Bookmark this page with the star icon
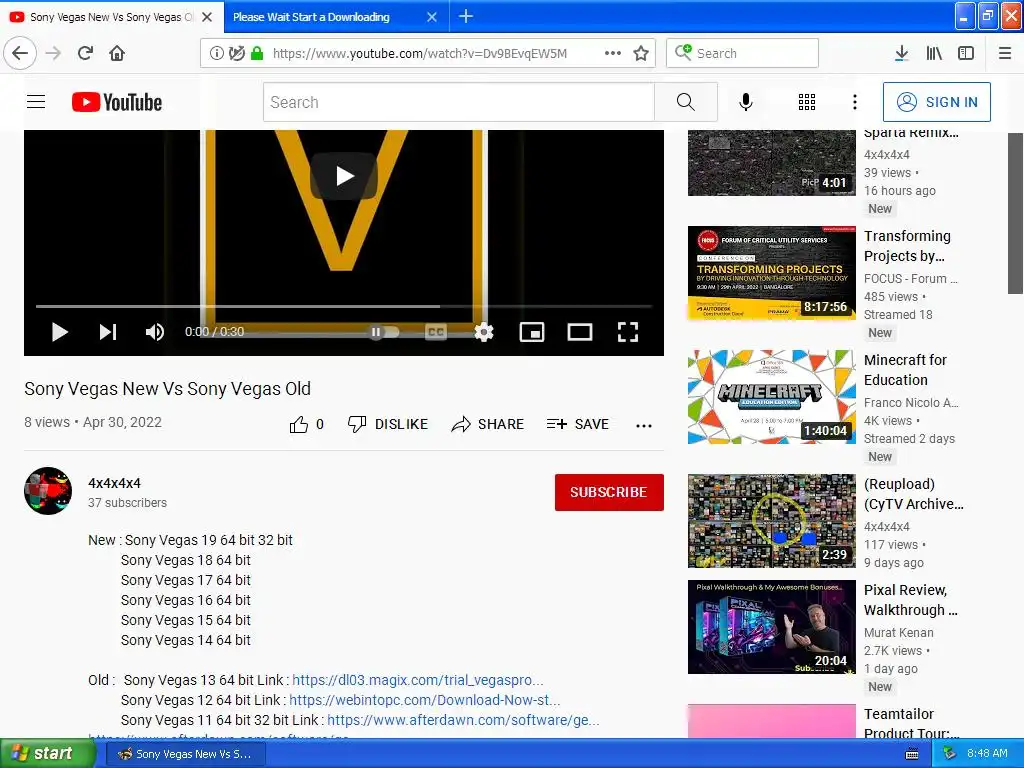Screen dimensions: 1024x768 [641, 53]
